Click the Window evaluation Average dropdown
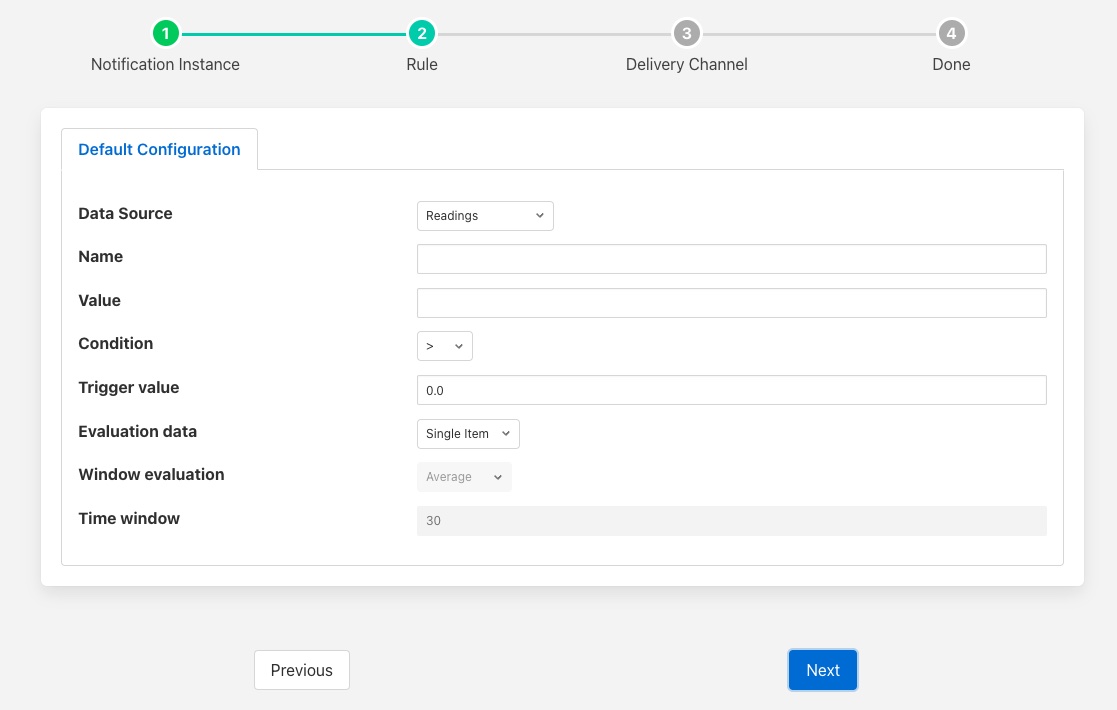 (x=464, y=477)
